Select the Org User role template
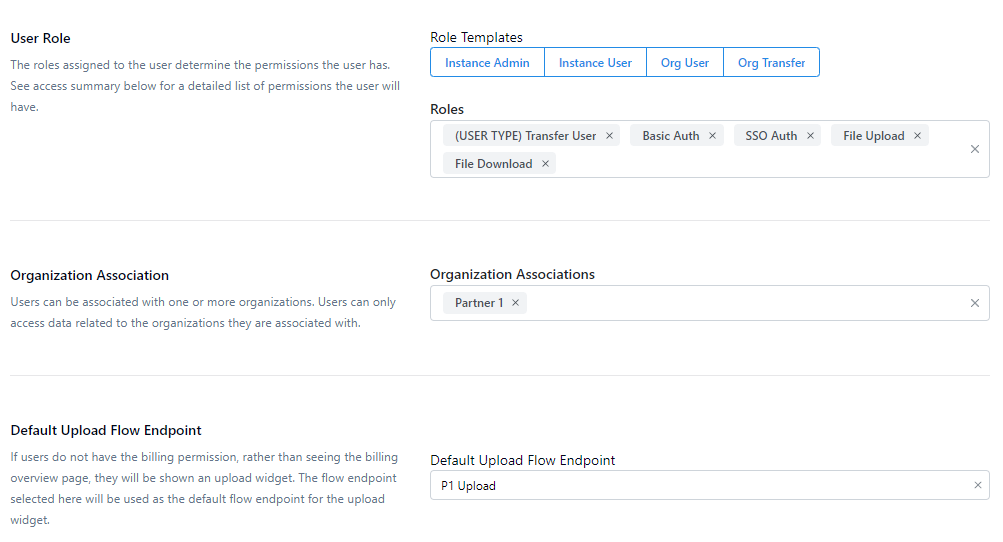1003x542 pixels. (684, 63)
